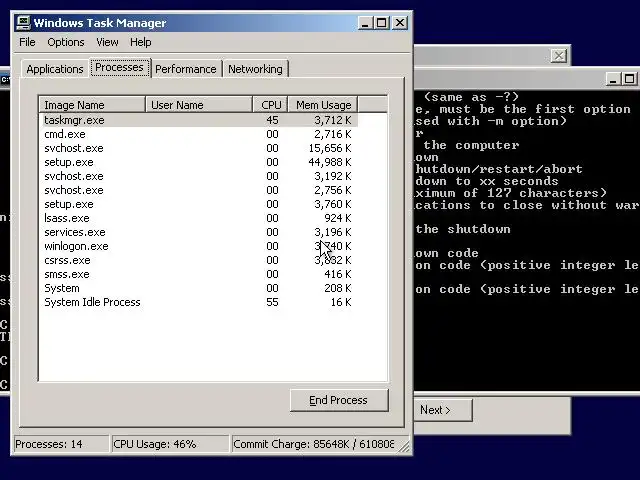Select the taskmgr.exe process row

[199, 120]
